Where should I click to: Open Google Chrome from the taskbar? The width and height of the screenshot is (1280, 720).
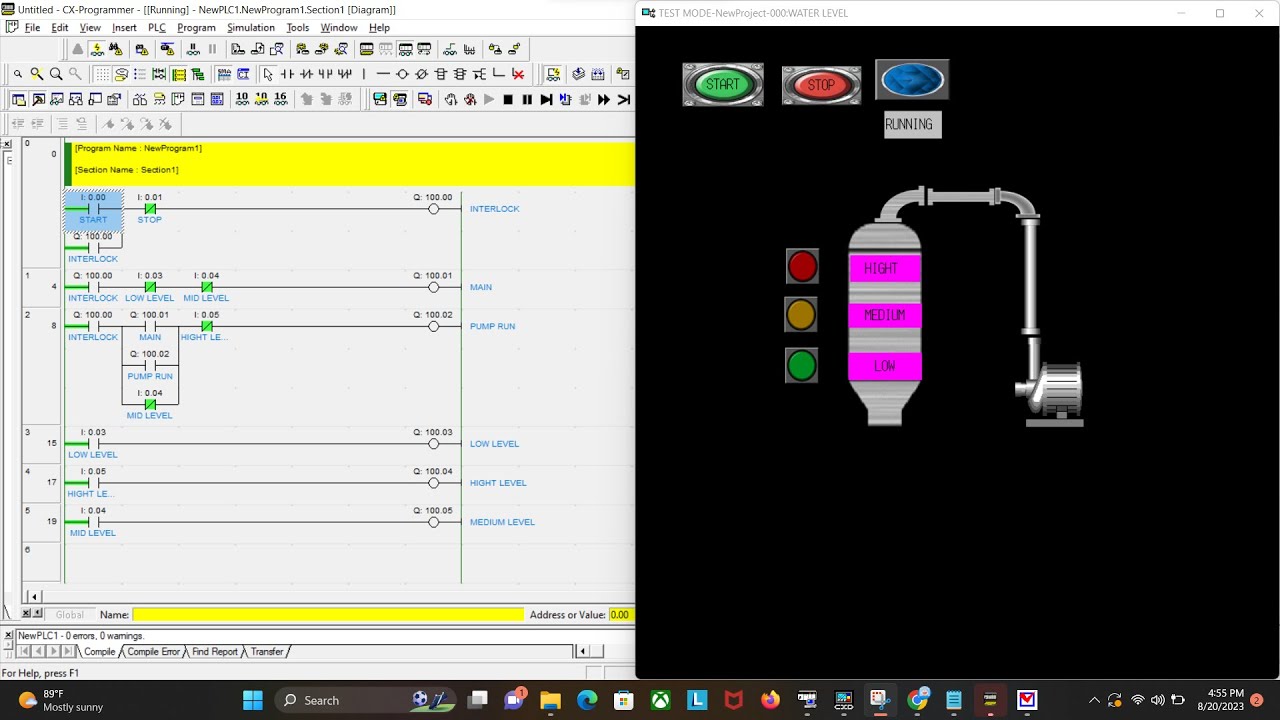coord(917,700)
